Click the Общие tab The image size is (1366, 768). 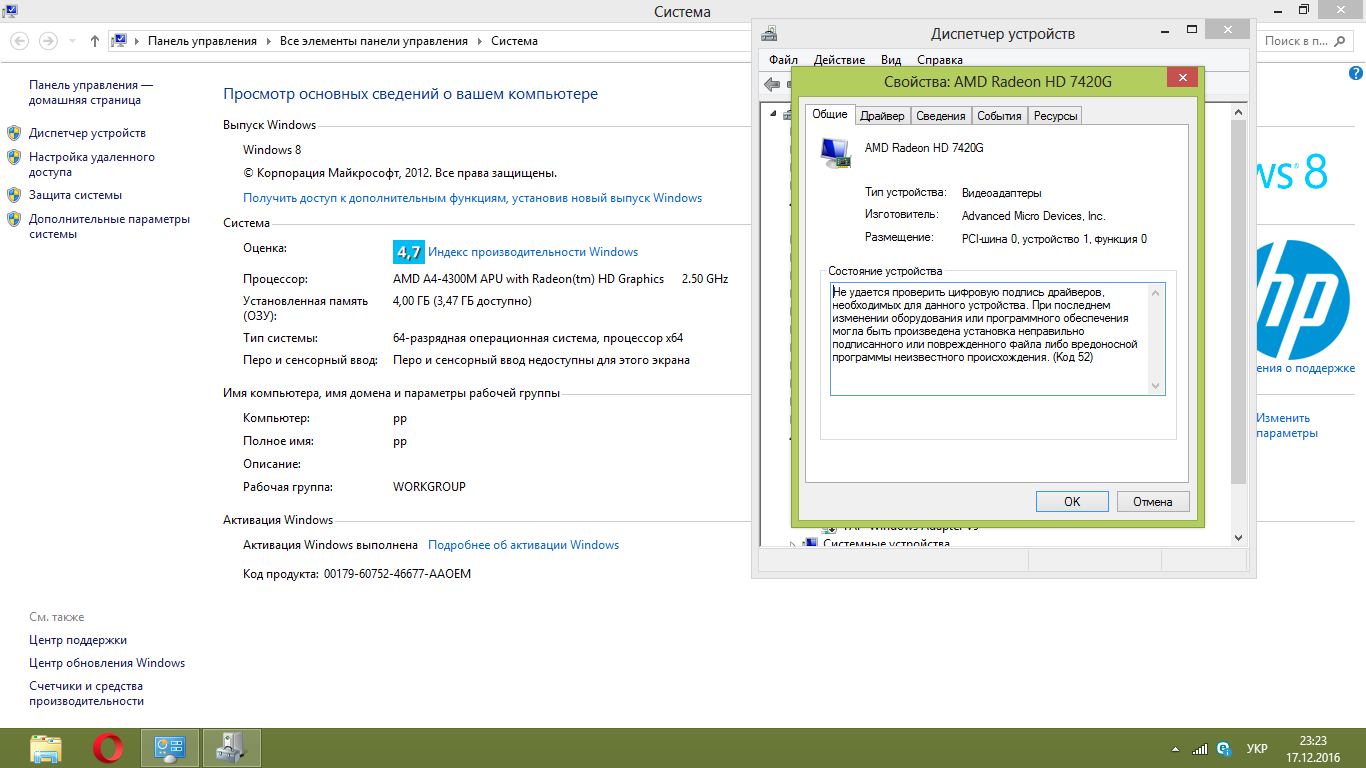pyautogui.click(x=830, y=114)
